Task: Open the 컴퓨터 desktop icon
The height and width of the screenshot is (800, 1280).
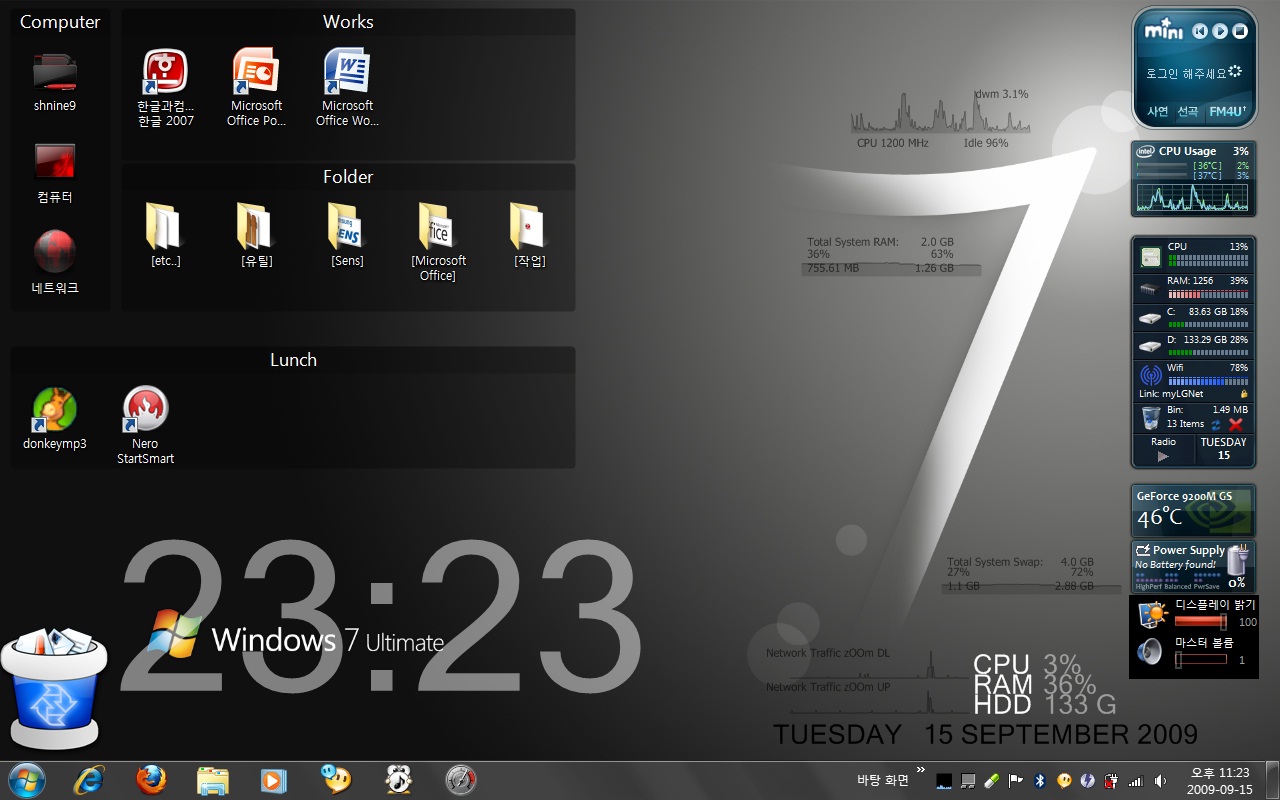Action: (55, 161)
